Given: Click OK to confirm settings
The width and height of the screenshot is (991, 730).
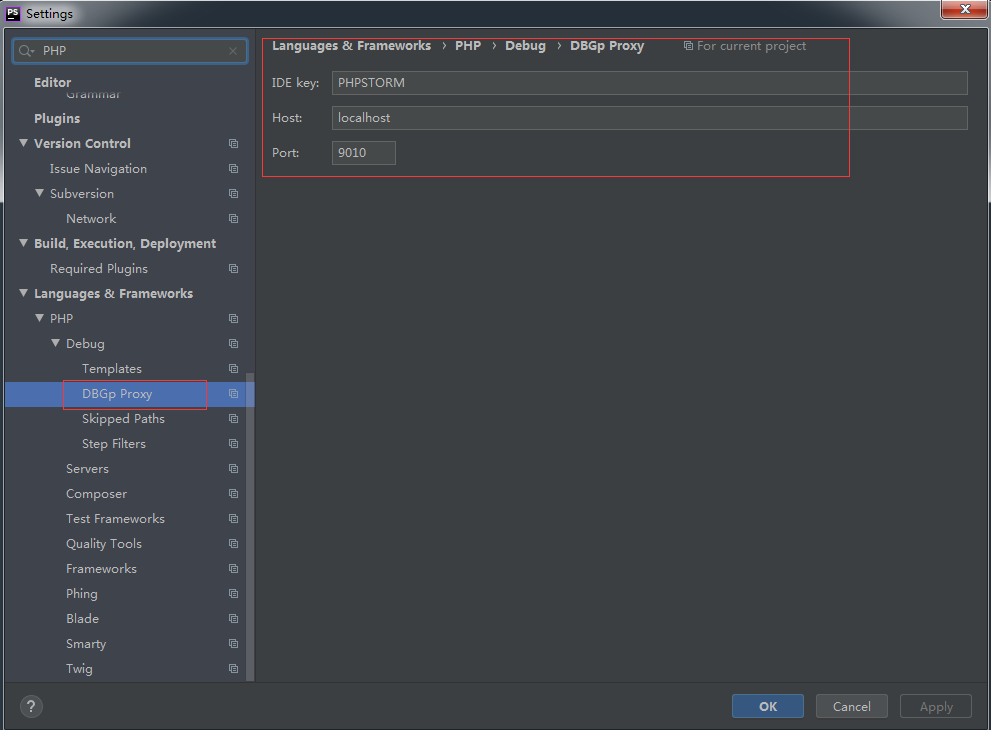Looking at the screenshot, I should click(x=768, y=707).
